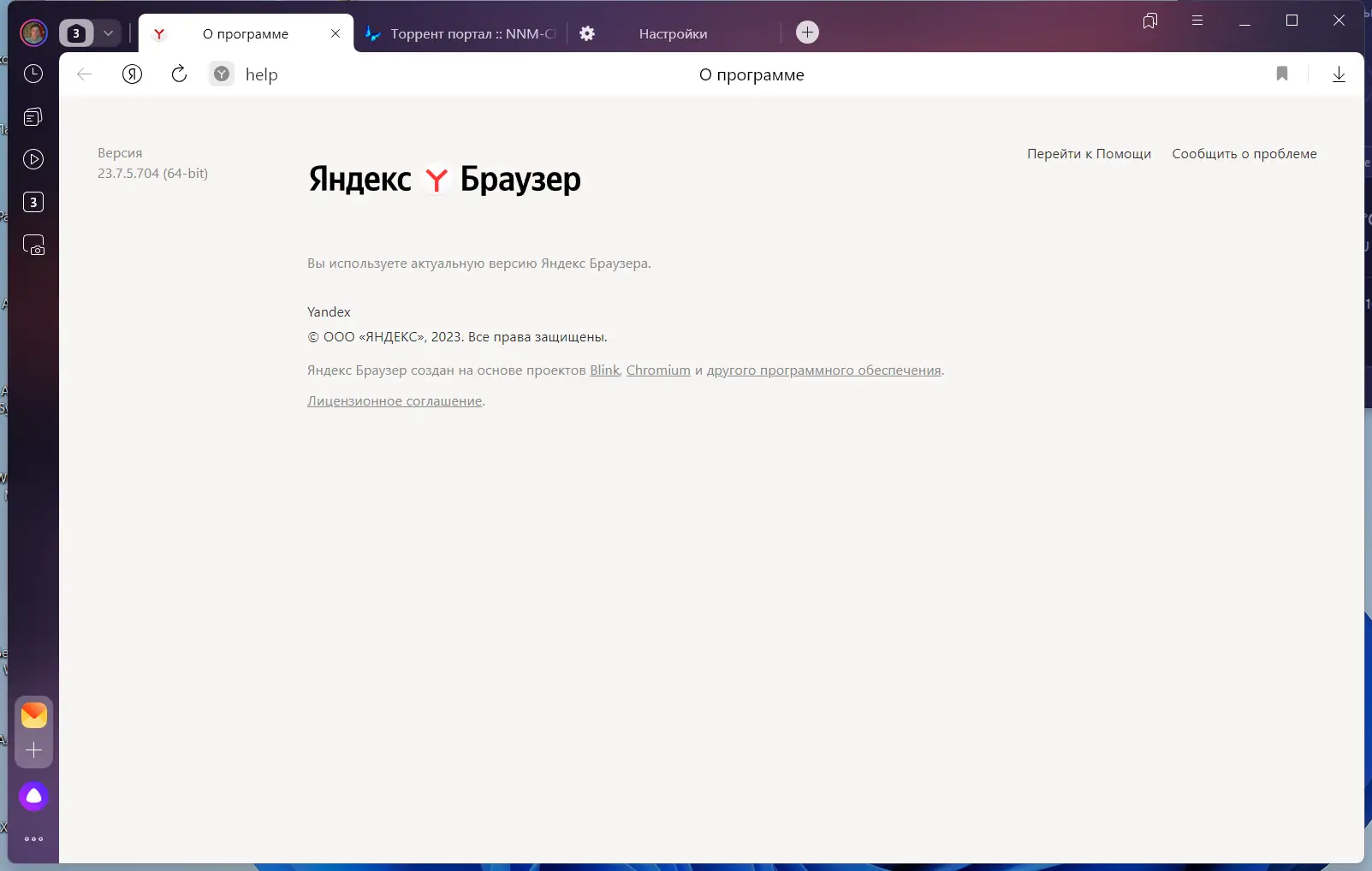Open browsing history from sidebar clock icon
The width and height of the screenshot is (1372, 871).
tap(33, 74)
